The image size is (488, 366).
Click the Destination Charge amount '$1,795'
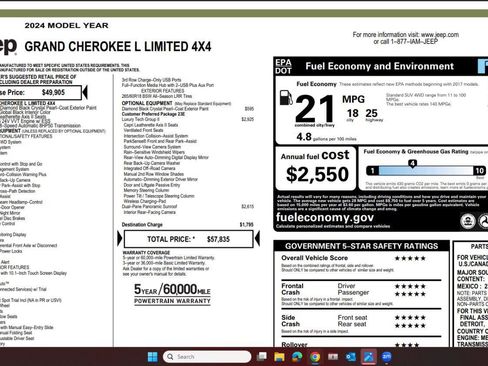point(246,225)
